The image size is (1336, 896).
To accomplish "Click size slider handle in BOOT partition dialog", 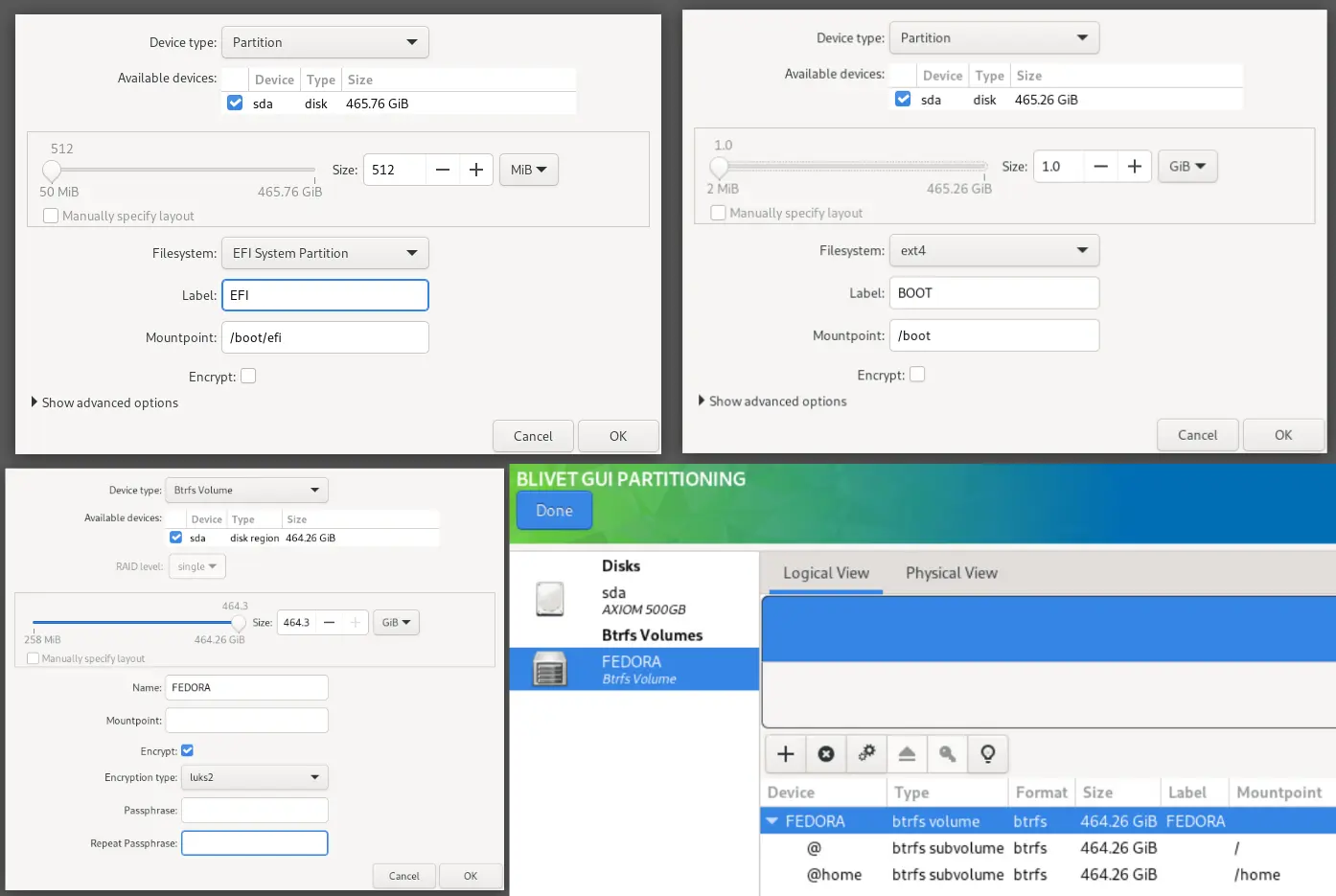I will tap(719, 168).
